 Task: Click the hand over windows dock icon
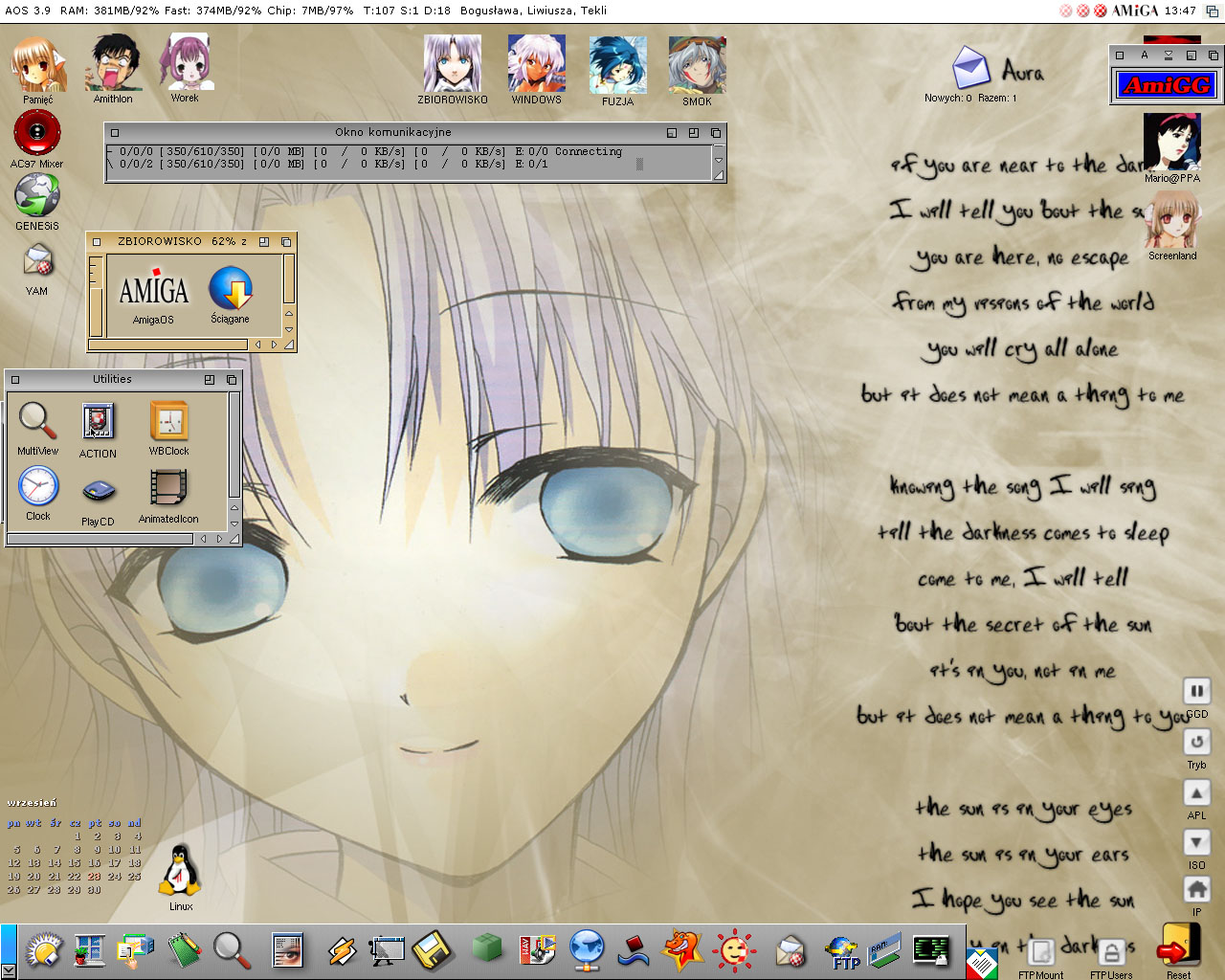(x=135, y=949)
